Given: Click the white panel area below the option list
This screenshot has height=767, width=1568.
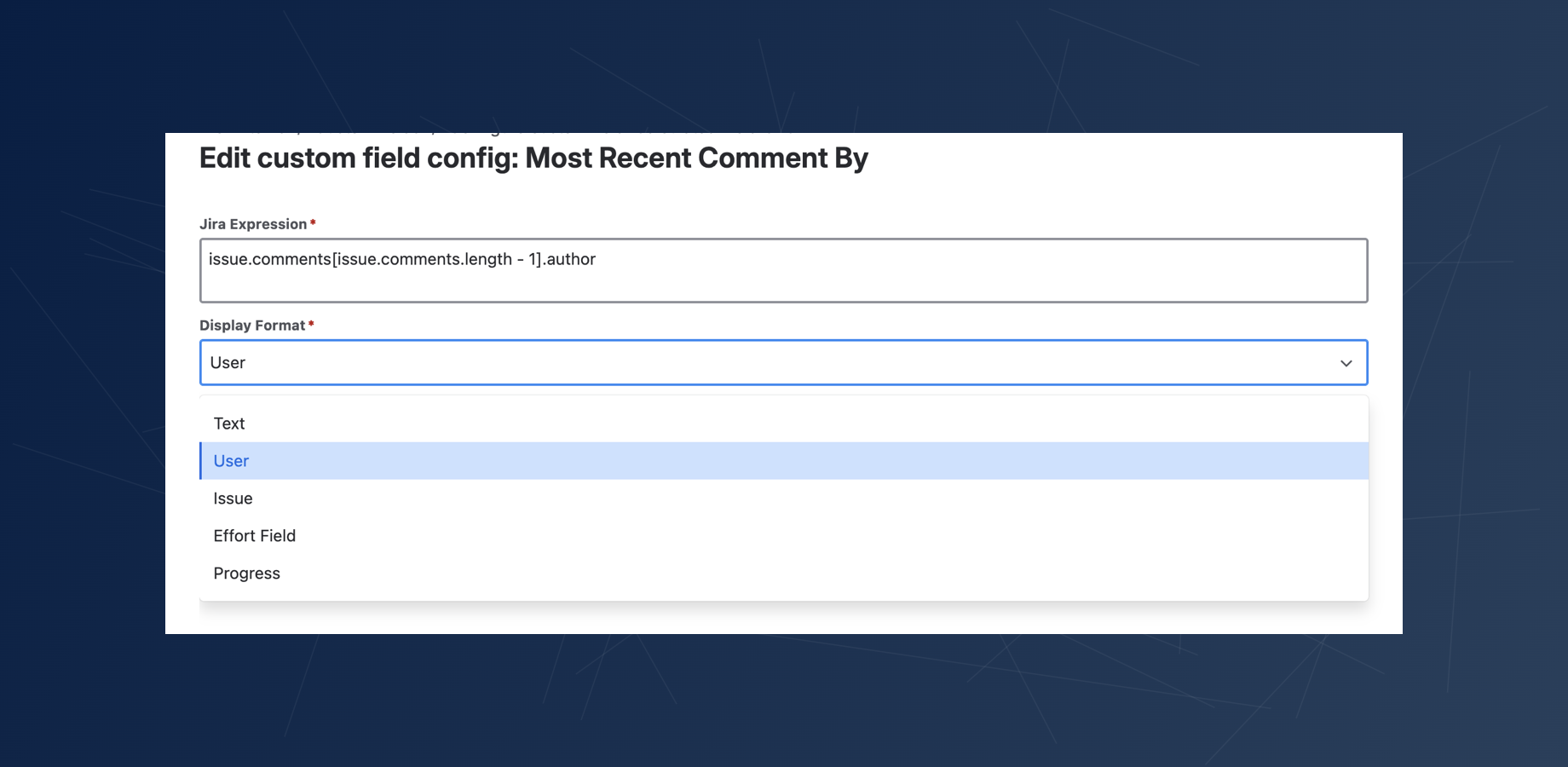Looking at the screenshot, I should tap(784, 618).
